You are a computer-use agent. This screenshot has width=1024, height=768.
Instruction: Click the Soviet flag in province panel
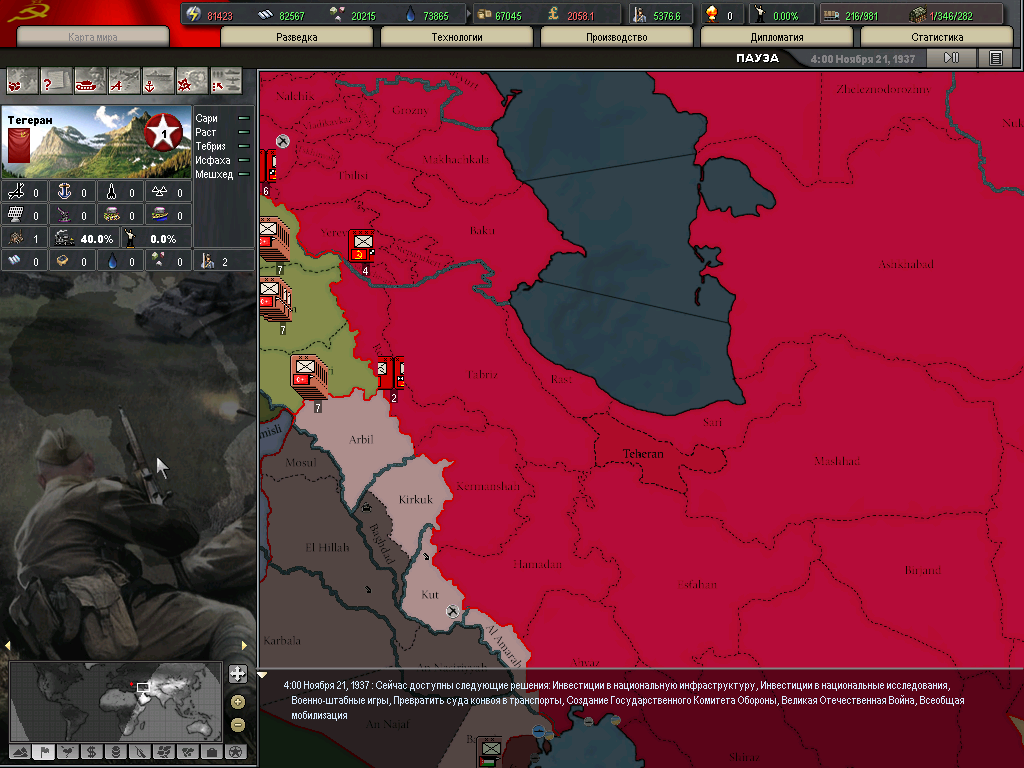point(19,145)
